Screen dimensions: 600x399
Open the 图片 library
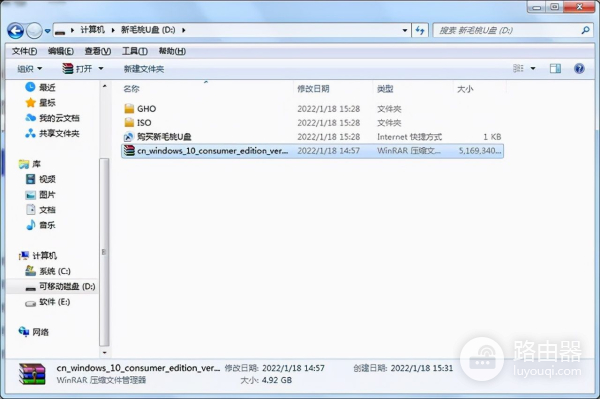pyautogui.click(x=47, y=195)
